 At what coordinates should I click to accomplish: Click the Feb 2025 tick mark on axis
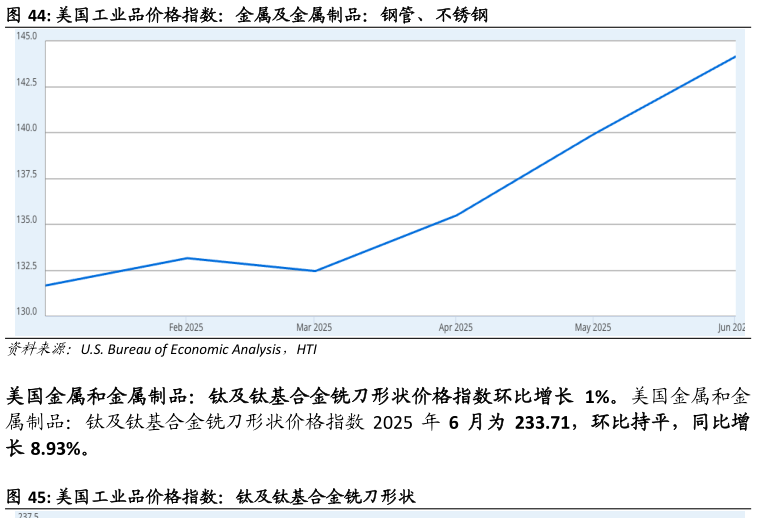click(x=187, y=318)
